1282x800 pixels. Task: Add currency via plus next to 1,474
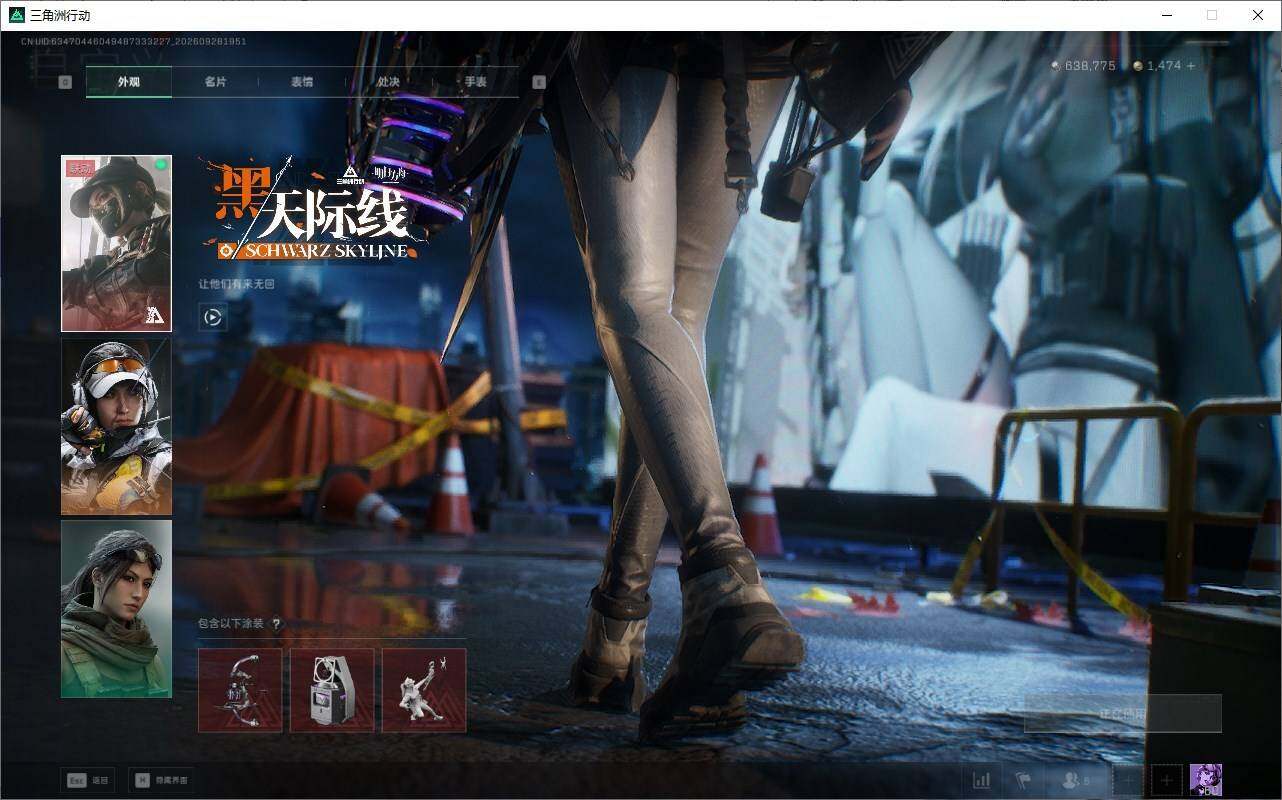tap(1190, 65)
